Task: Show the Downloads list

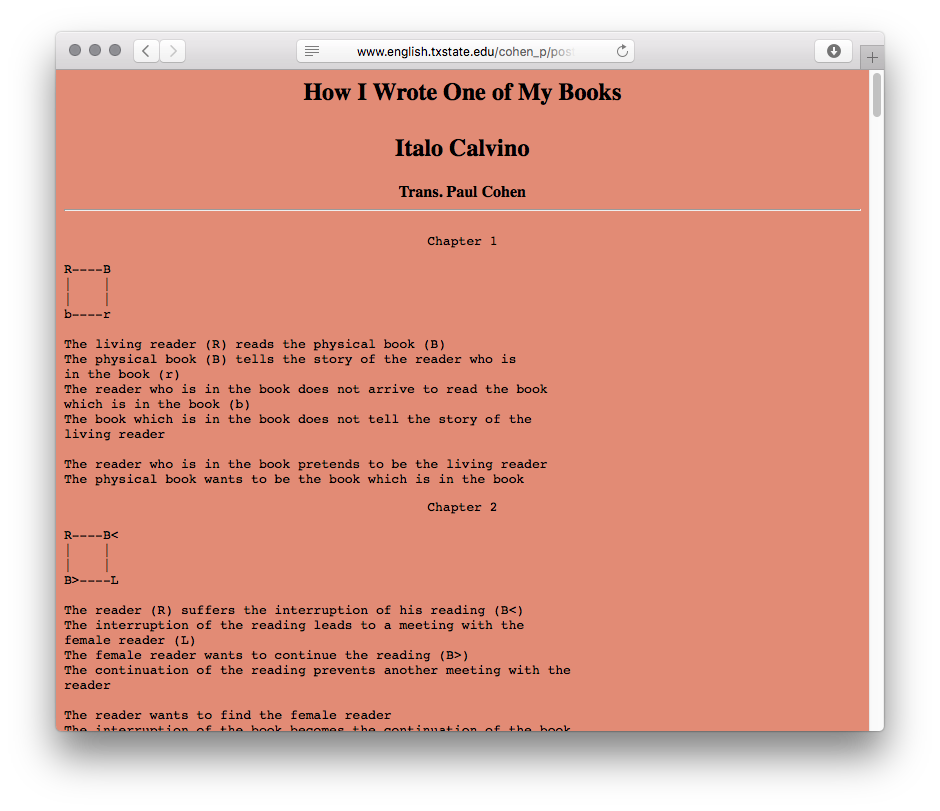Action: pyautogui.click(x=833, y=51)
